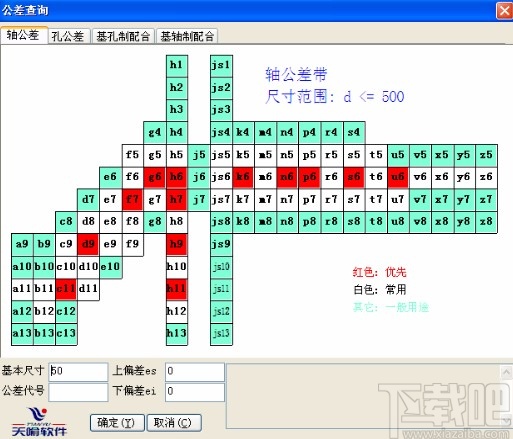This screenshot has height=439, width=513.
Task: Select tolerance cell e6
Action: coord(111,177)
